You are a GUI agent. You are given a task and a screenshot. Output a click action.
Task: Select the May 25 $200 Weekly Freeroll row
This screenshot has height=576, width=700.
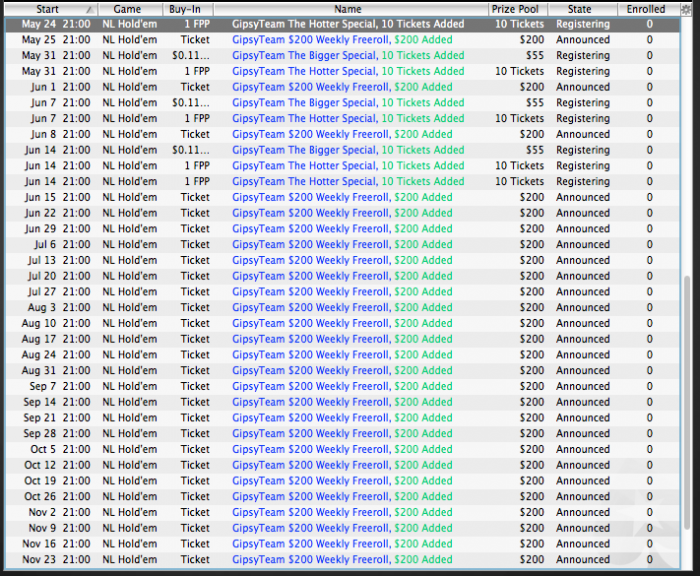coord(342,40)
